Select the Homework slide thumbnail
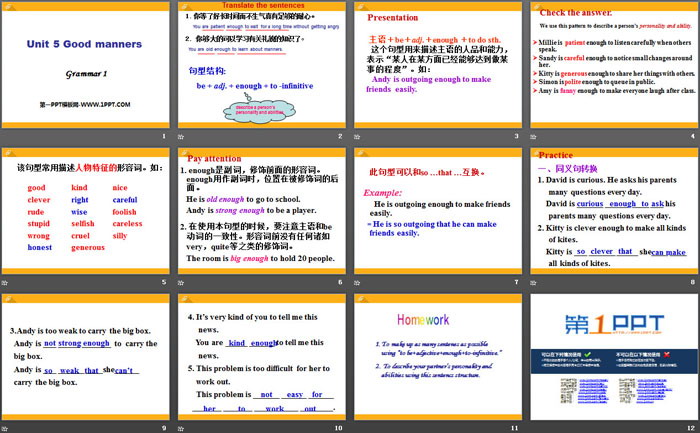 [438, 357]
